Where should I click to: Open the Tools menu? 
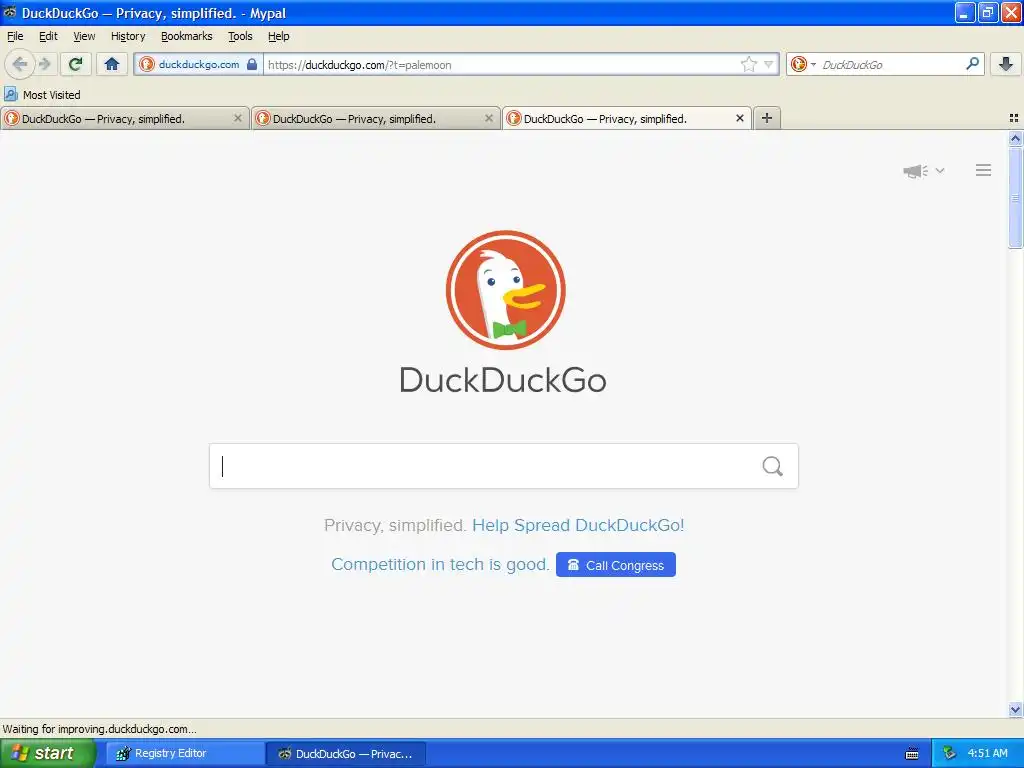tap(240, 36)
